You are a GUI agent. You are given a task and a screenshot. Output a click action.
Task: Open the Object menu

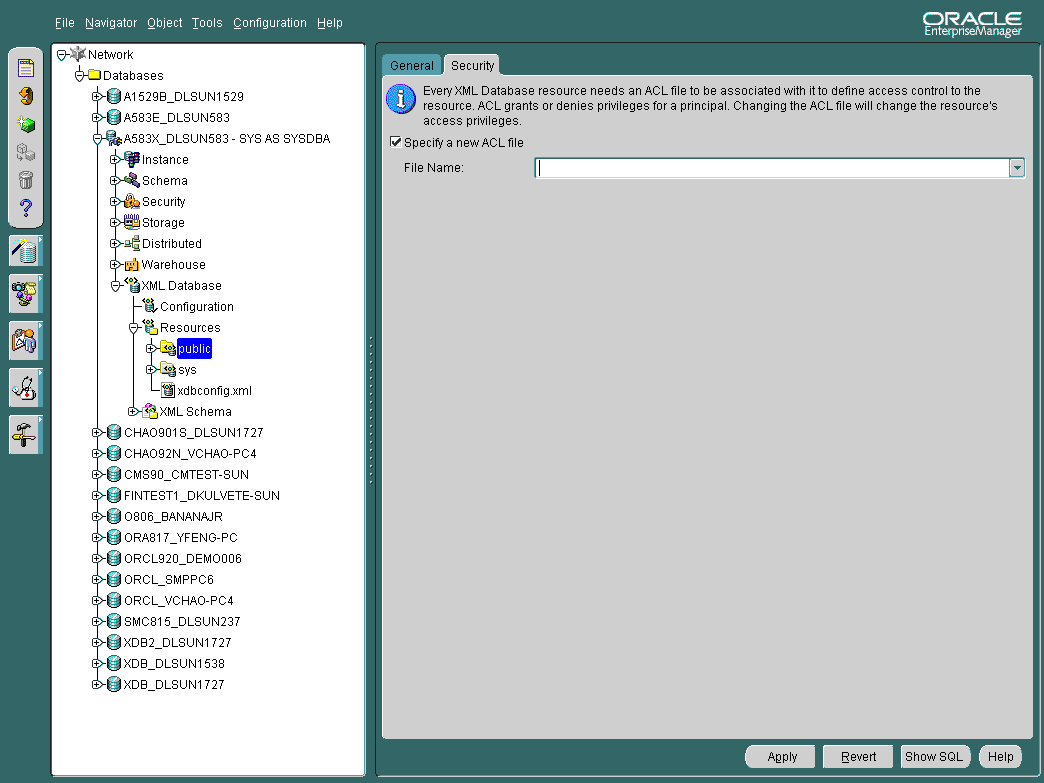point(164,22)
